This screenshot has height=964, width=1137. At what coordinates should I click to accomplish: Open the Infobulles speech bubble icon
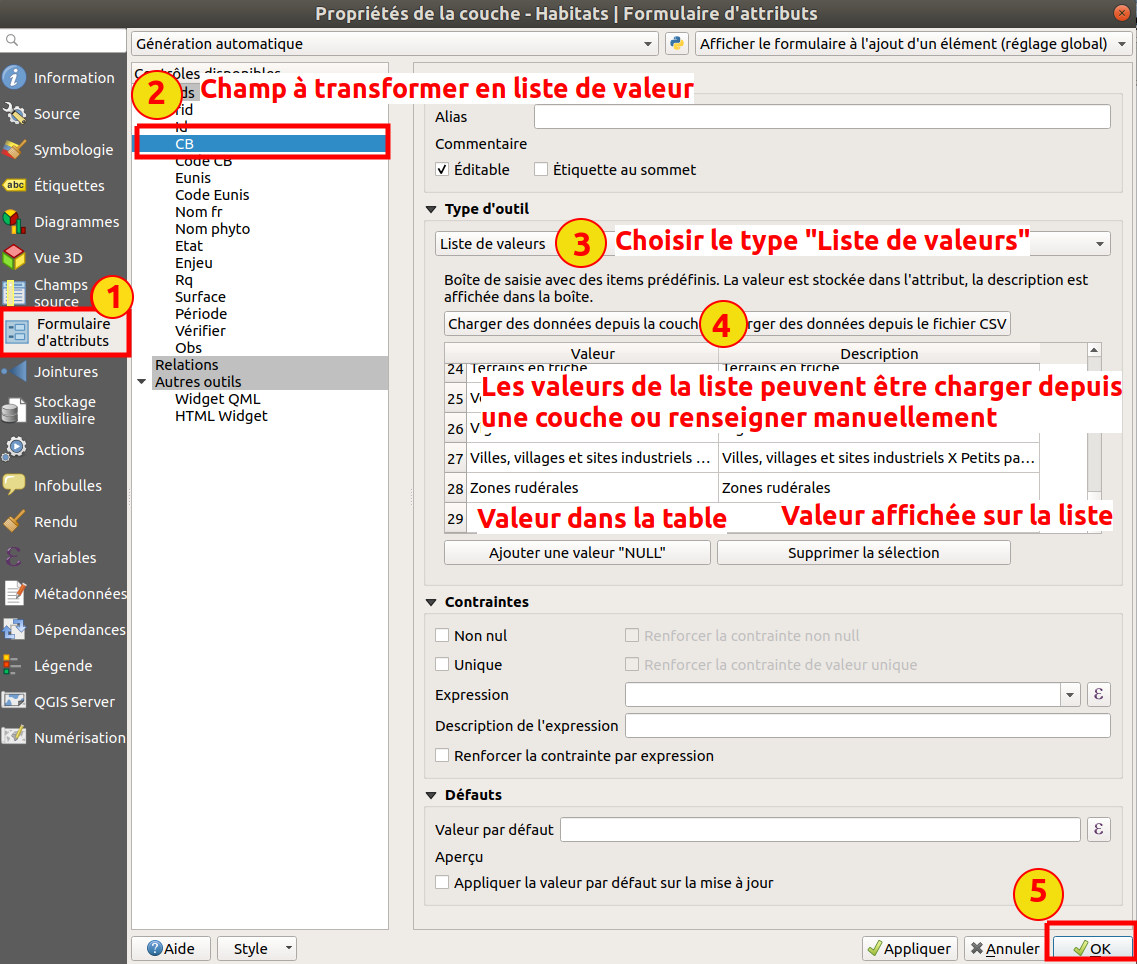click(x=14, y=485)
